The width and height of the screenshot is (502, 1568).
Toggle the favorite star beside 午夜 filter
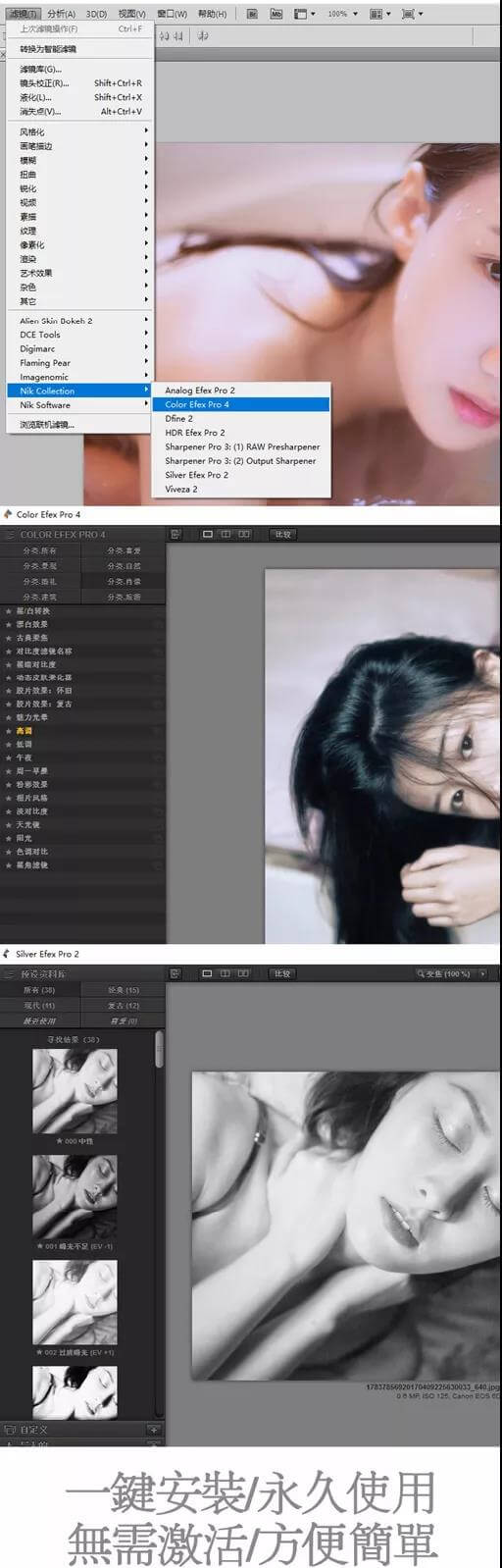[9, 758]
